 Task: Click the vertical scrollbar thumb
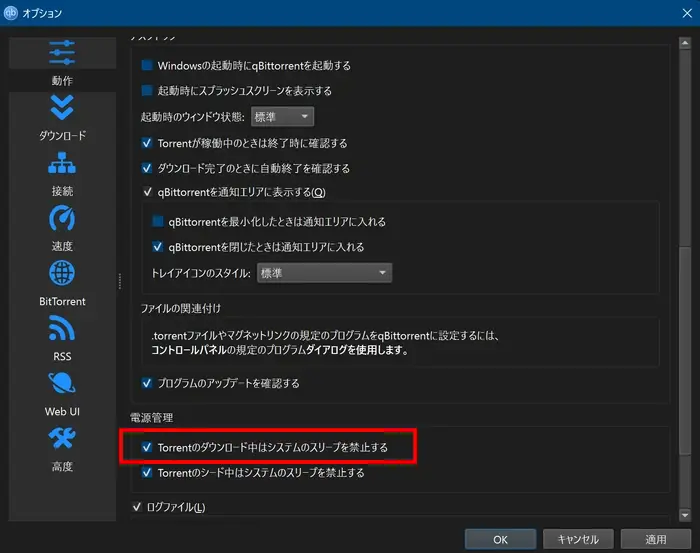pos(685,350)
